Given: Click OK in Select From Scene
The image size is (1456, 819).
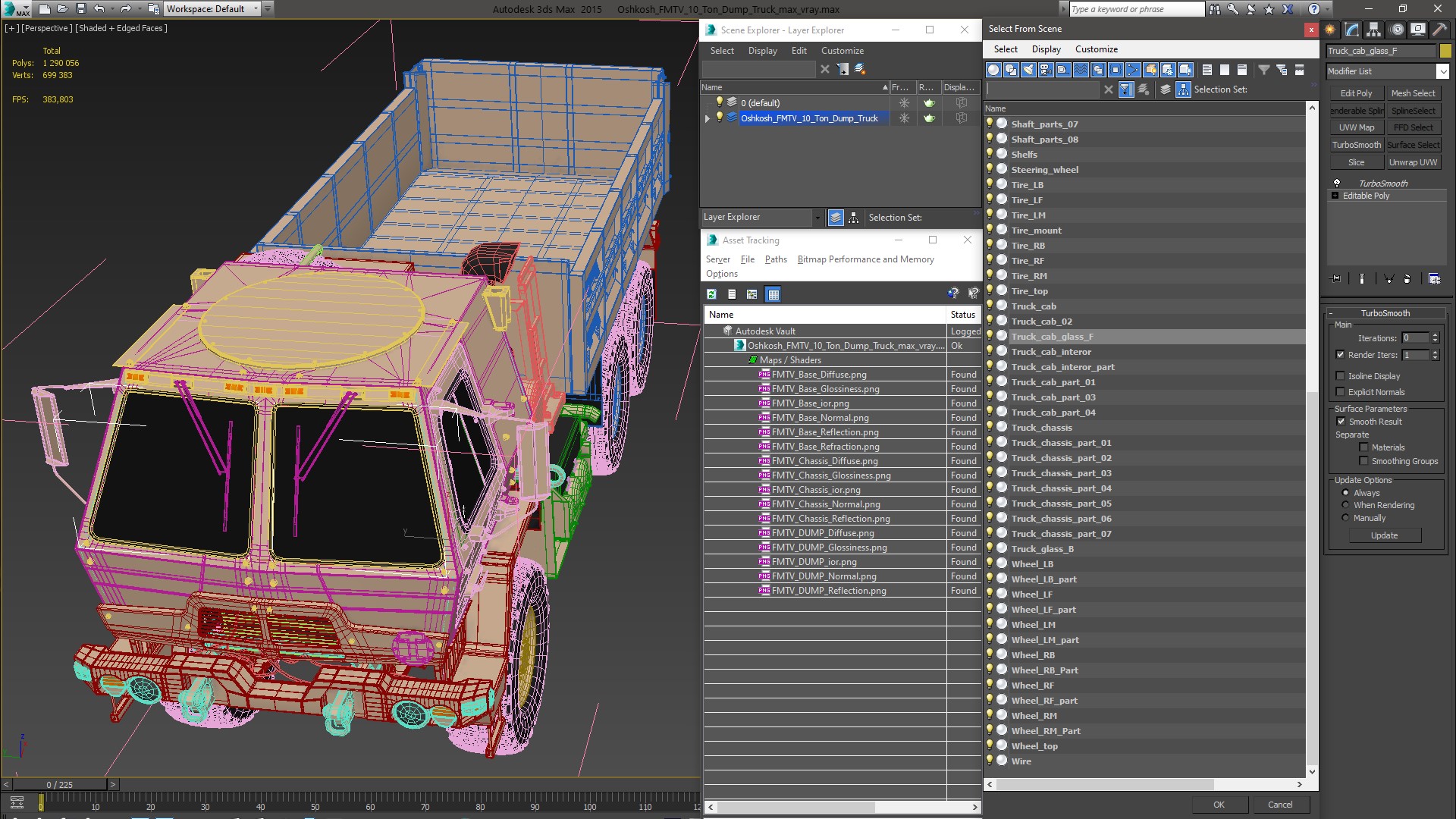Looking at the screenshot, I should 1219,805.
